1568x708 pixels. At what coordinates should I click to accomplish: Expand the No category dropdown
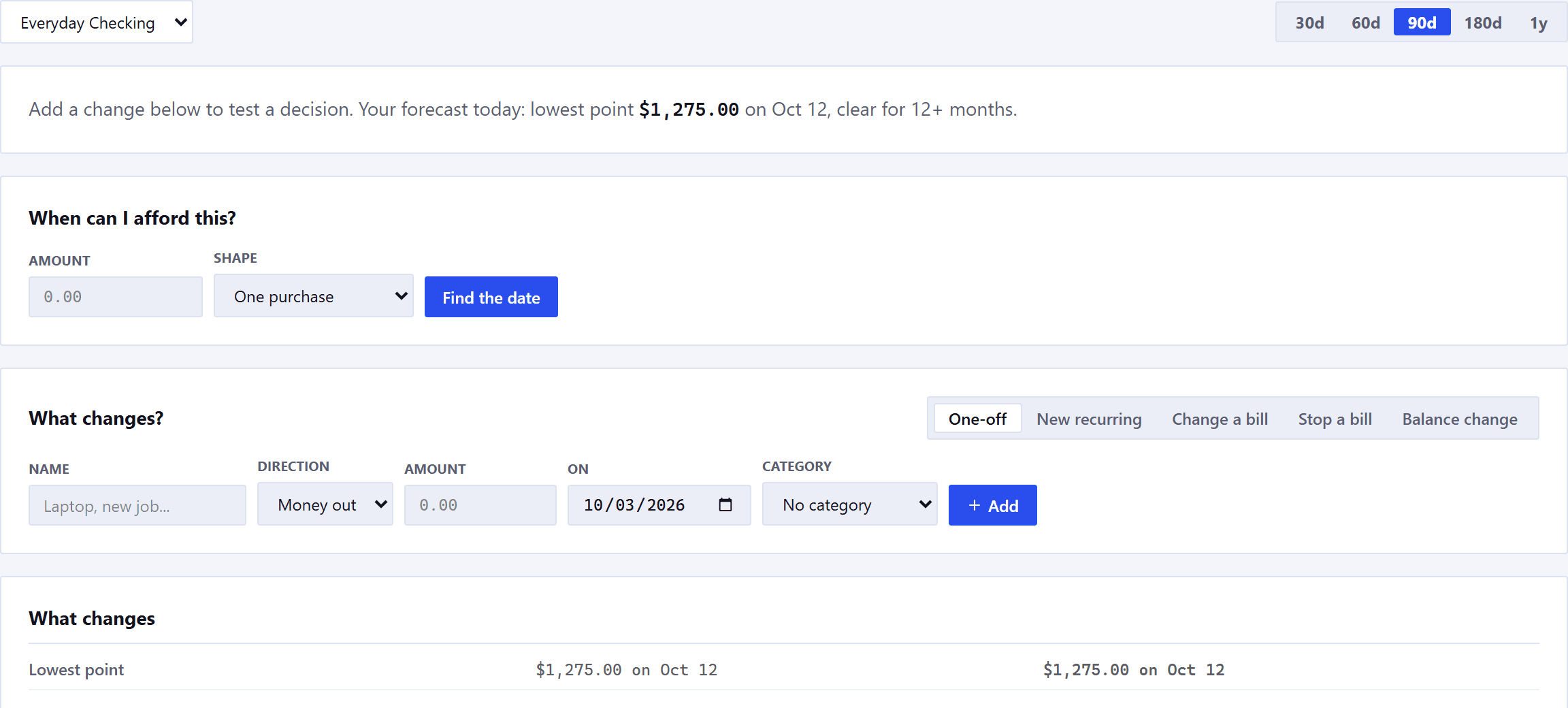coord(849,504)
